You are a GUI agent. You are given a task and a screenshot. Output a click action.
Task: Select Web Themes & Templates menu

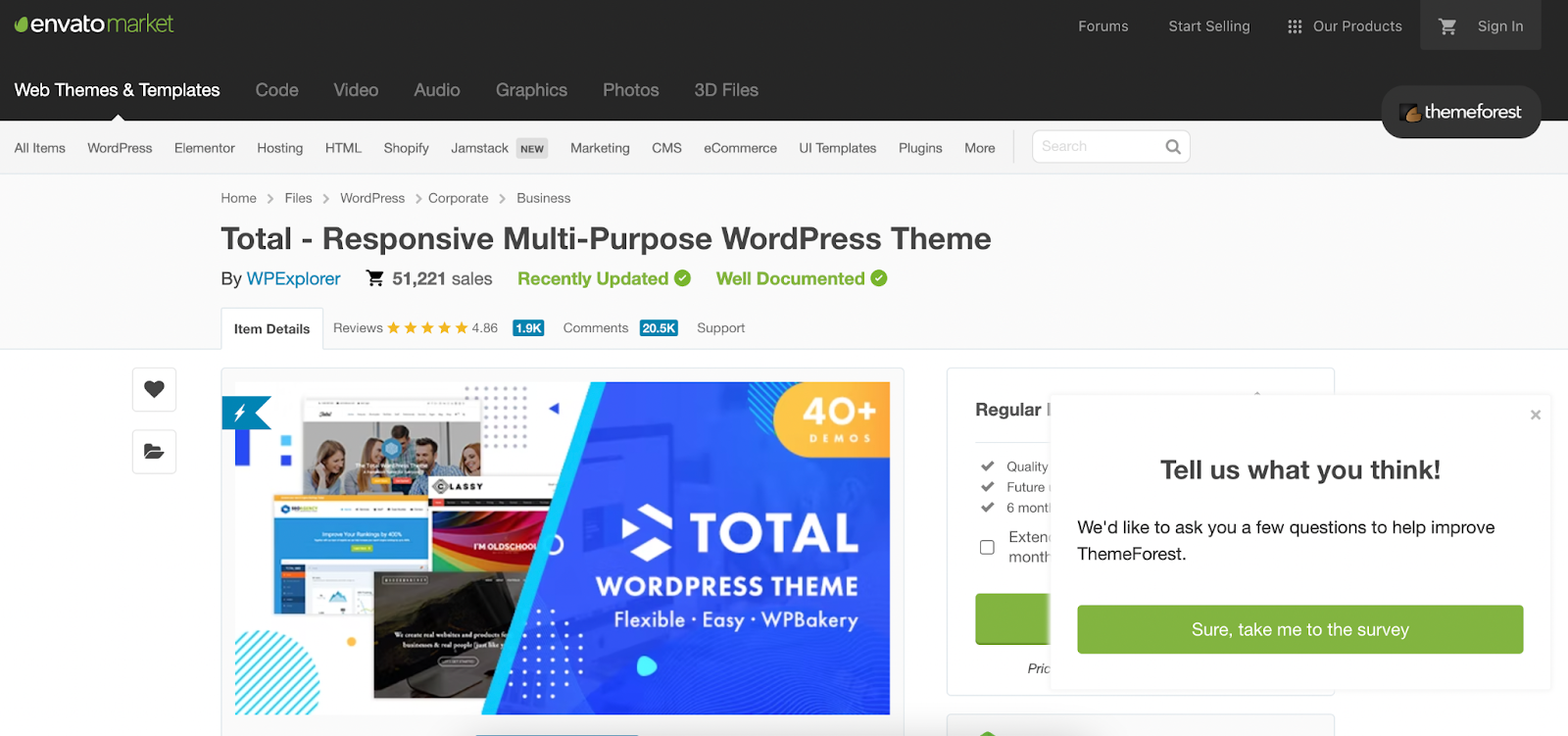pyautogui.click(x=118, y=90)
